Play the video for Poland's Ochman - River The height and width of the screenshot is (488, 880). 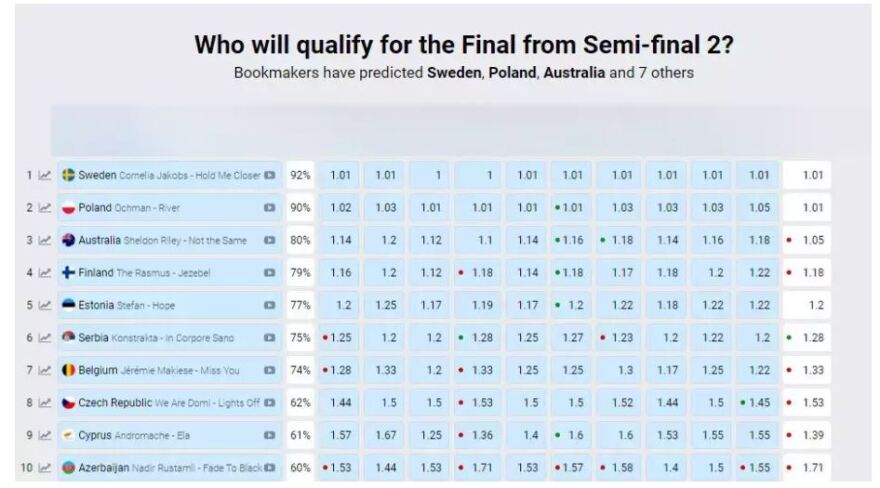pyautogui.click(x=269, y=208)
